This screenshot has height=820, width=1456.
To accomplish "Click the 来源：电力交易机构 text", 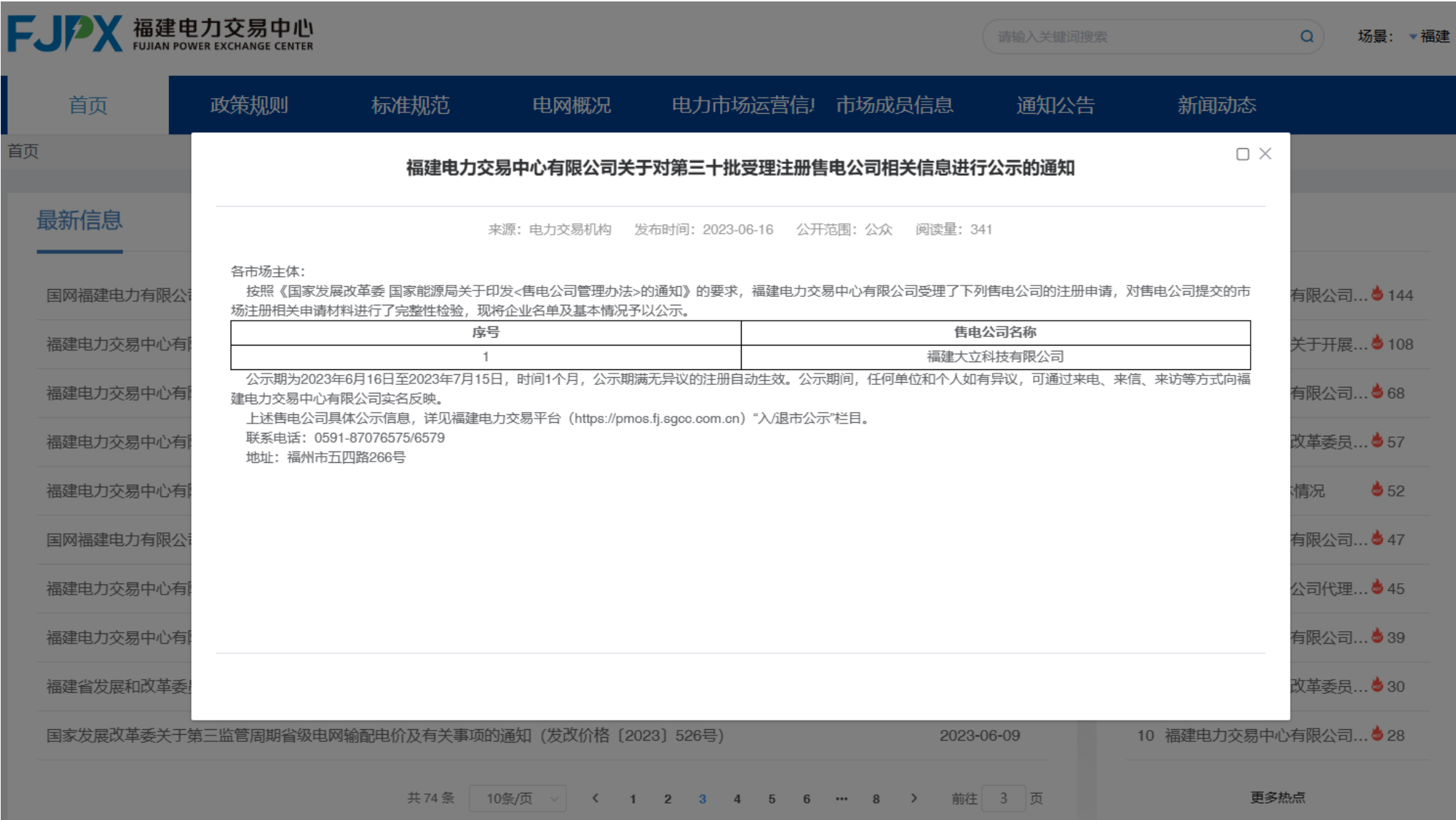I will pyautogui.click(x=550, y=229).
